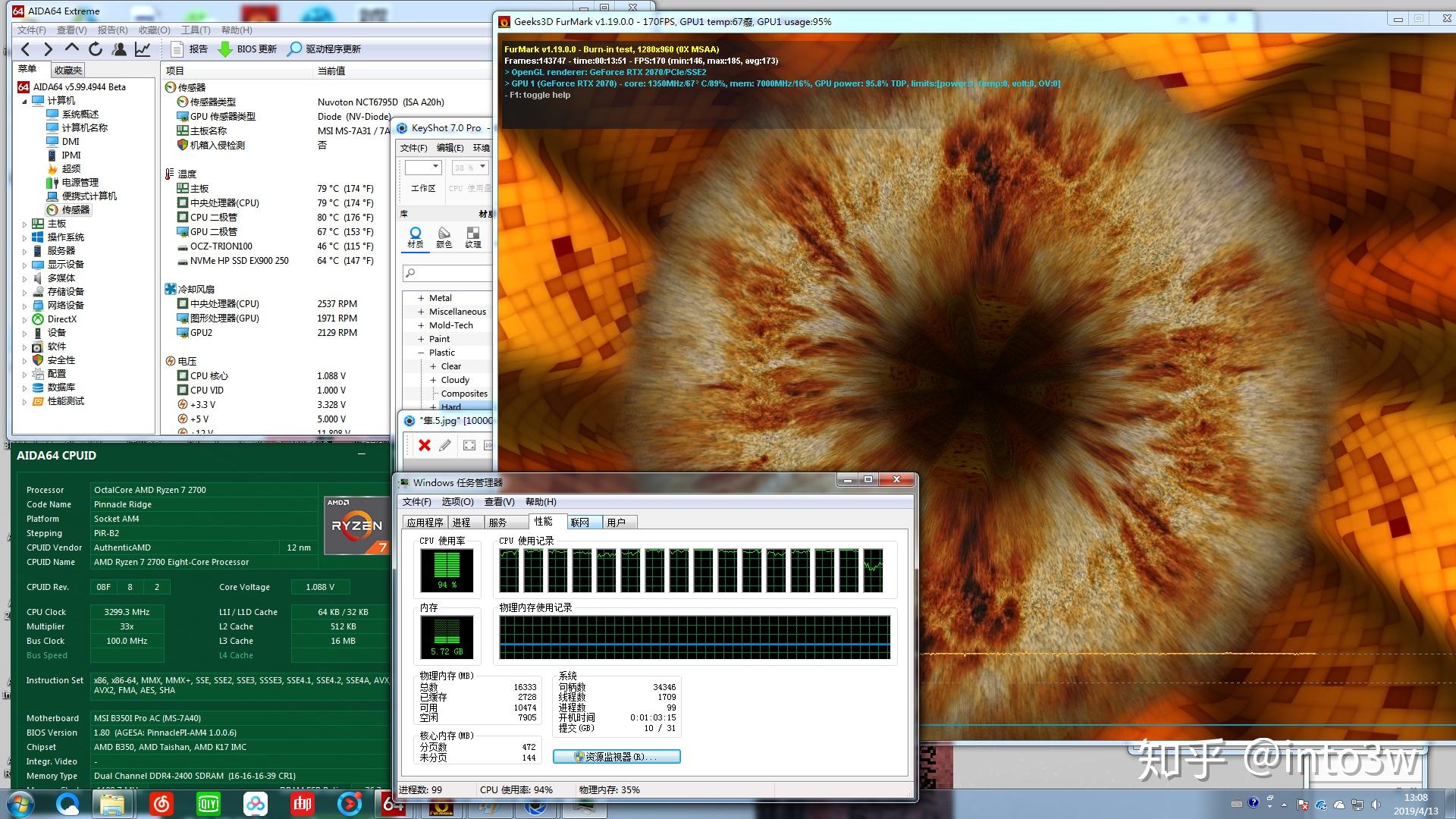1456x819 pixels.
Task: Select 传感器 sensor item in tree
Action: [75, 210]
